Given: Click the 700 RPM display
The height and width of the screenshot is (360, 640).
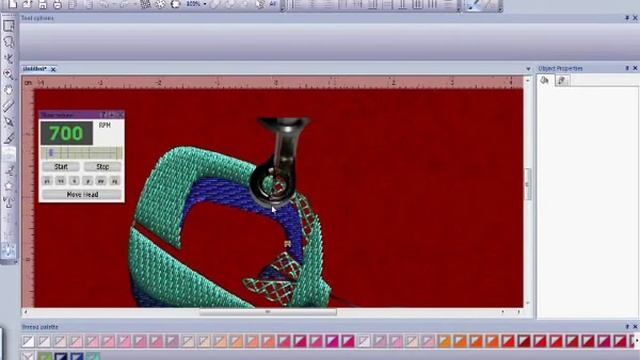Looking at the screenshot, I should tap(66, 133).
